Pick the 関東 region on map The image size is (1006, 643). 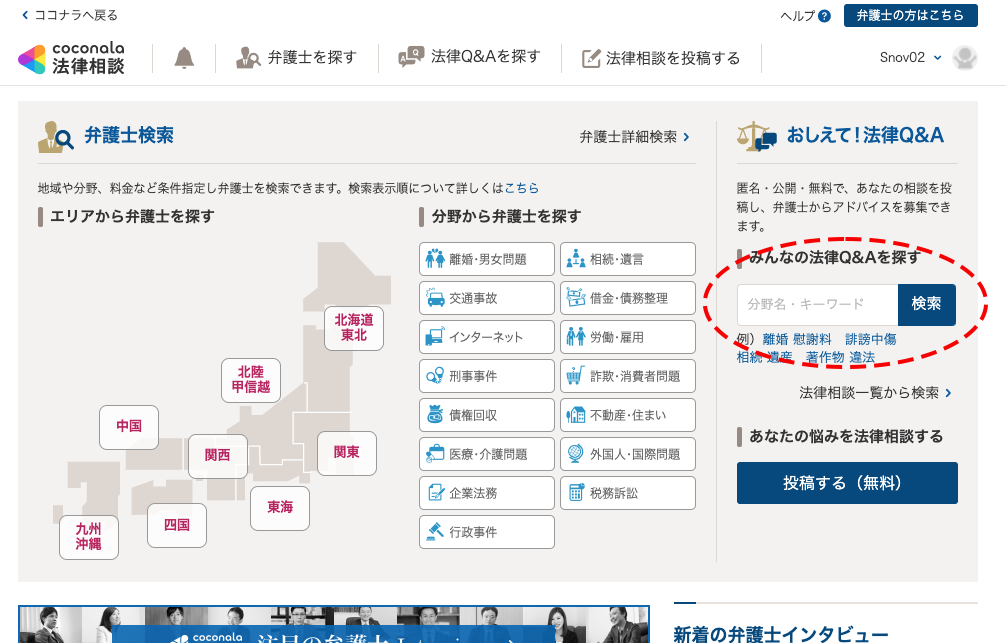point(346,453)
